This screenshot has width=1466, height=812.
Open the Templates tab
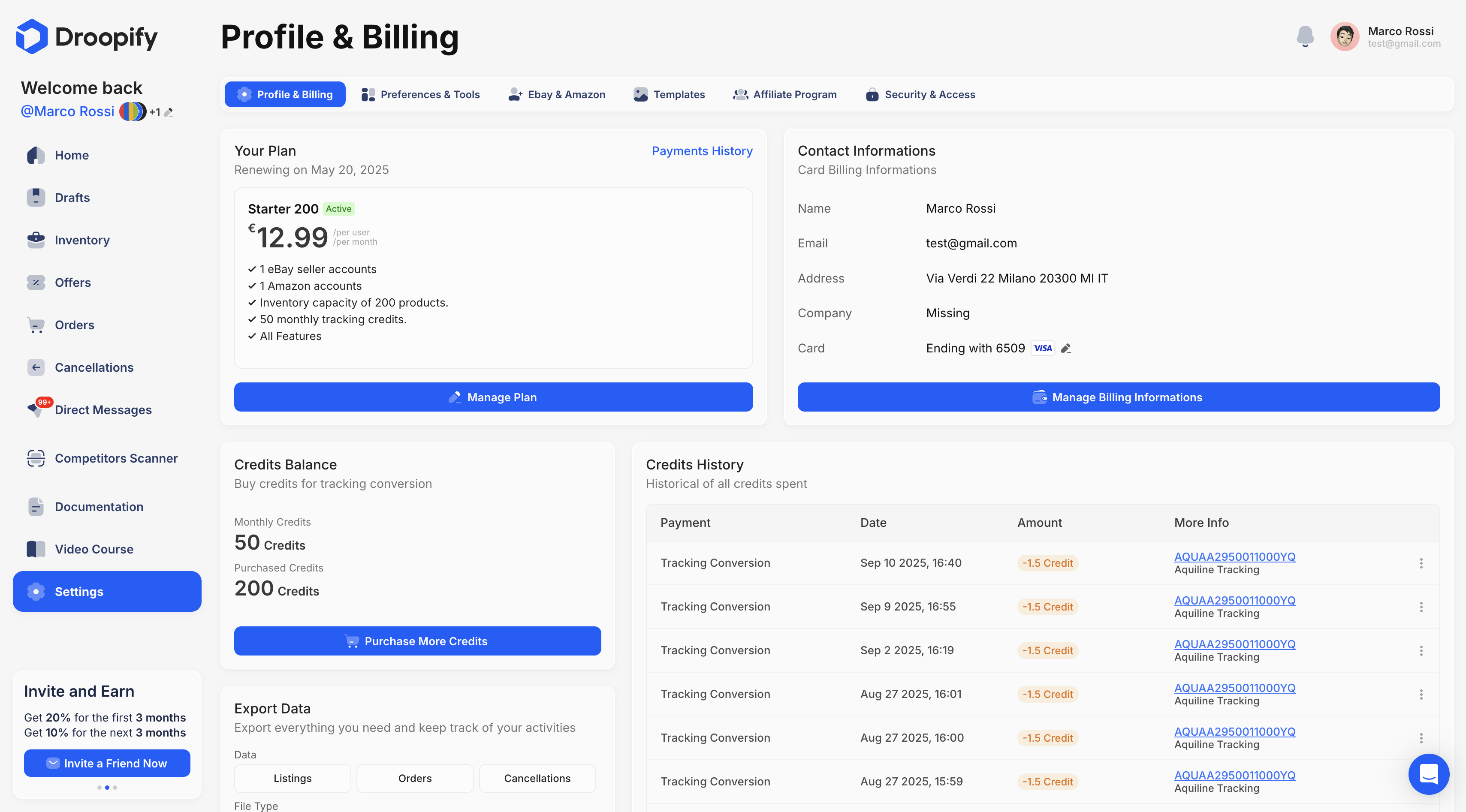pyautogui.click(x=669, y=94)
